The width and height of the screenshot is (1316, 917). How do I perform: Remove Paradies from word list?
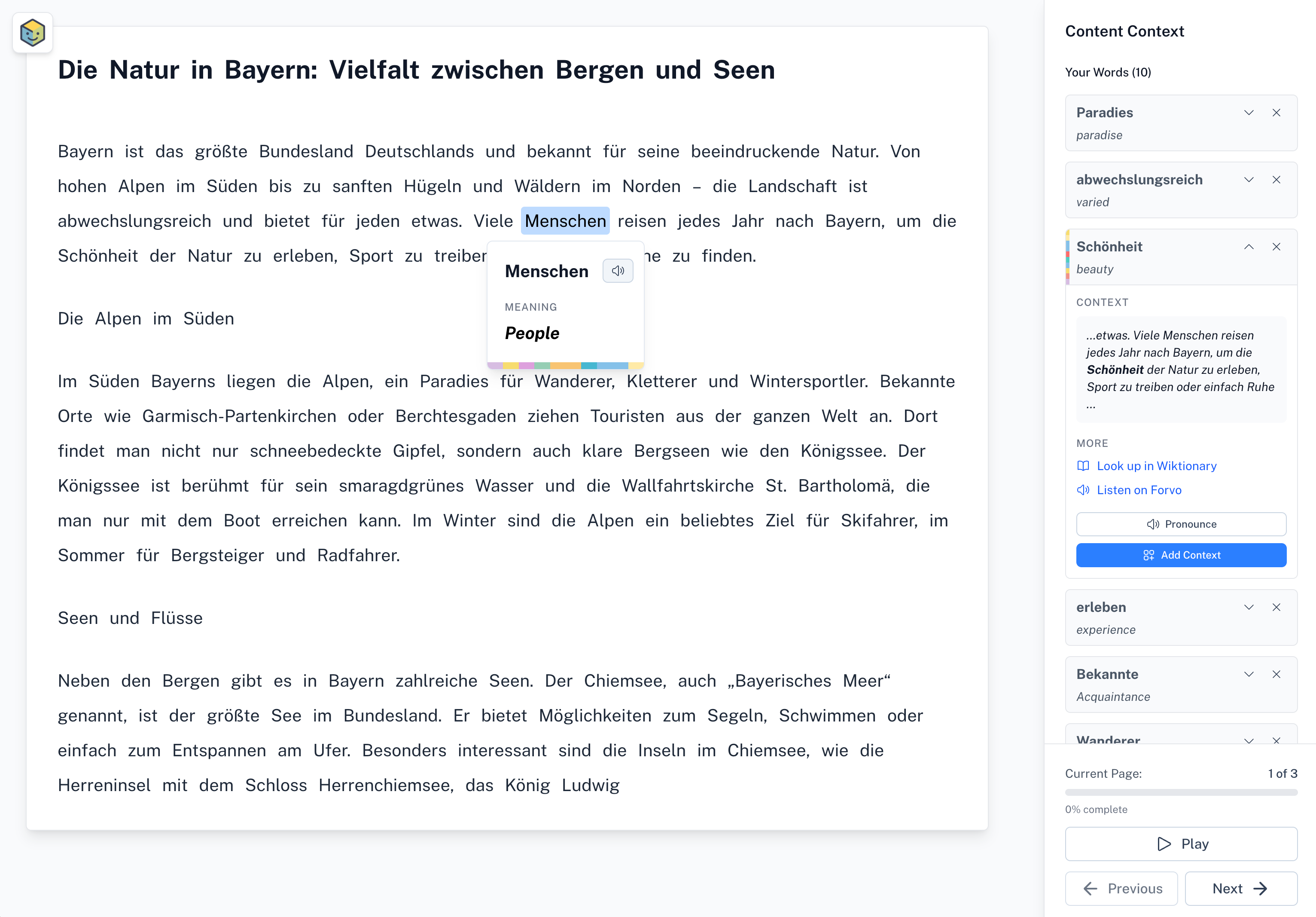pos(1276,113)
